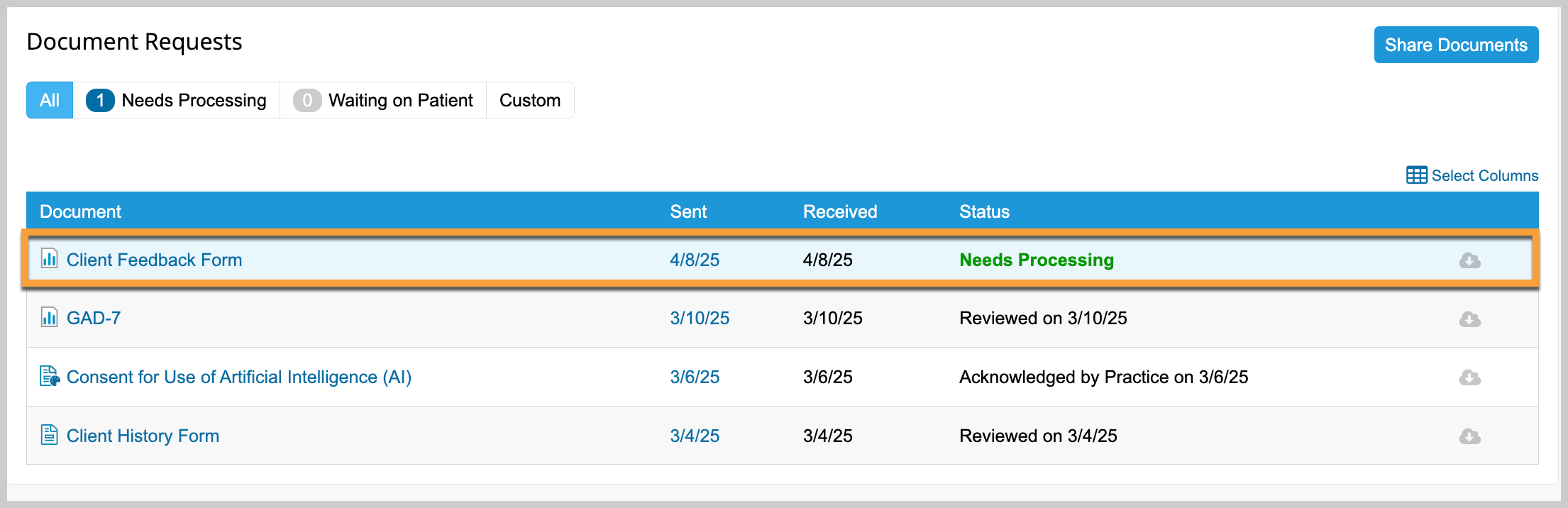The height and width of the screenshot is (508, 1568).
Task: Click the GAD-7 measure chart icon
Action: (x=49, y=316)
